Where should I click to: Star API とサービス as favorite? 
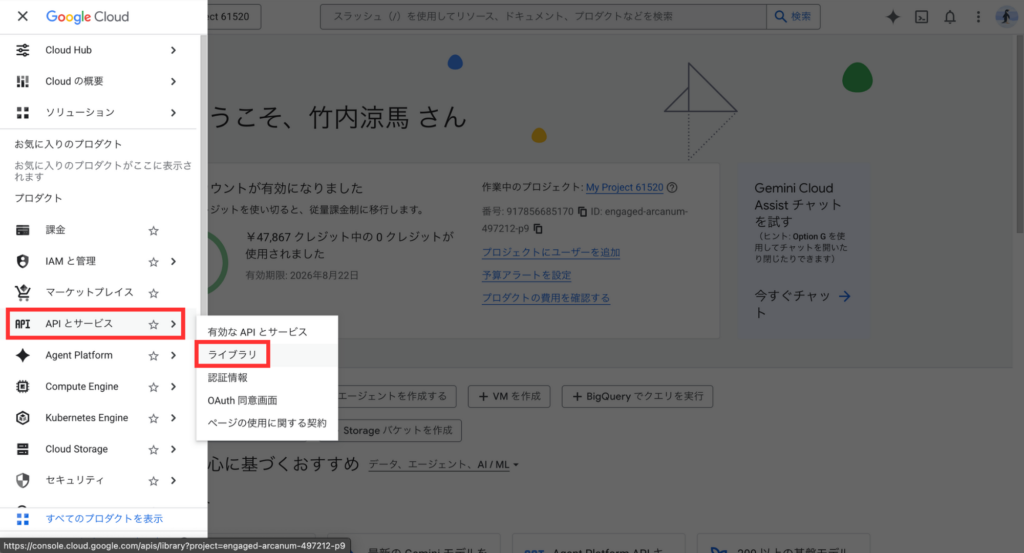point(153,324)
